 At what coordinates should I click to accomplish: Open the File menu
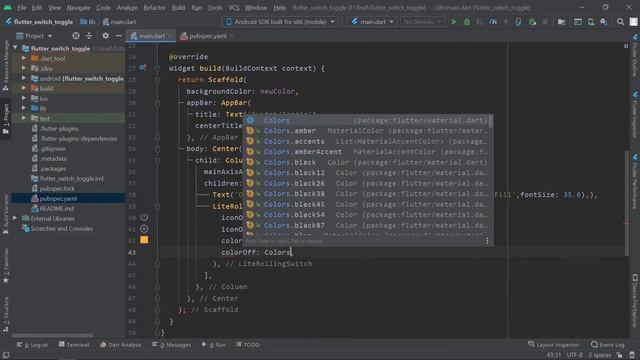22,8
